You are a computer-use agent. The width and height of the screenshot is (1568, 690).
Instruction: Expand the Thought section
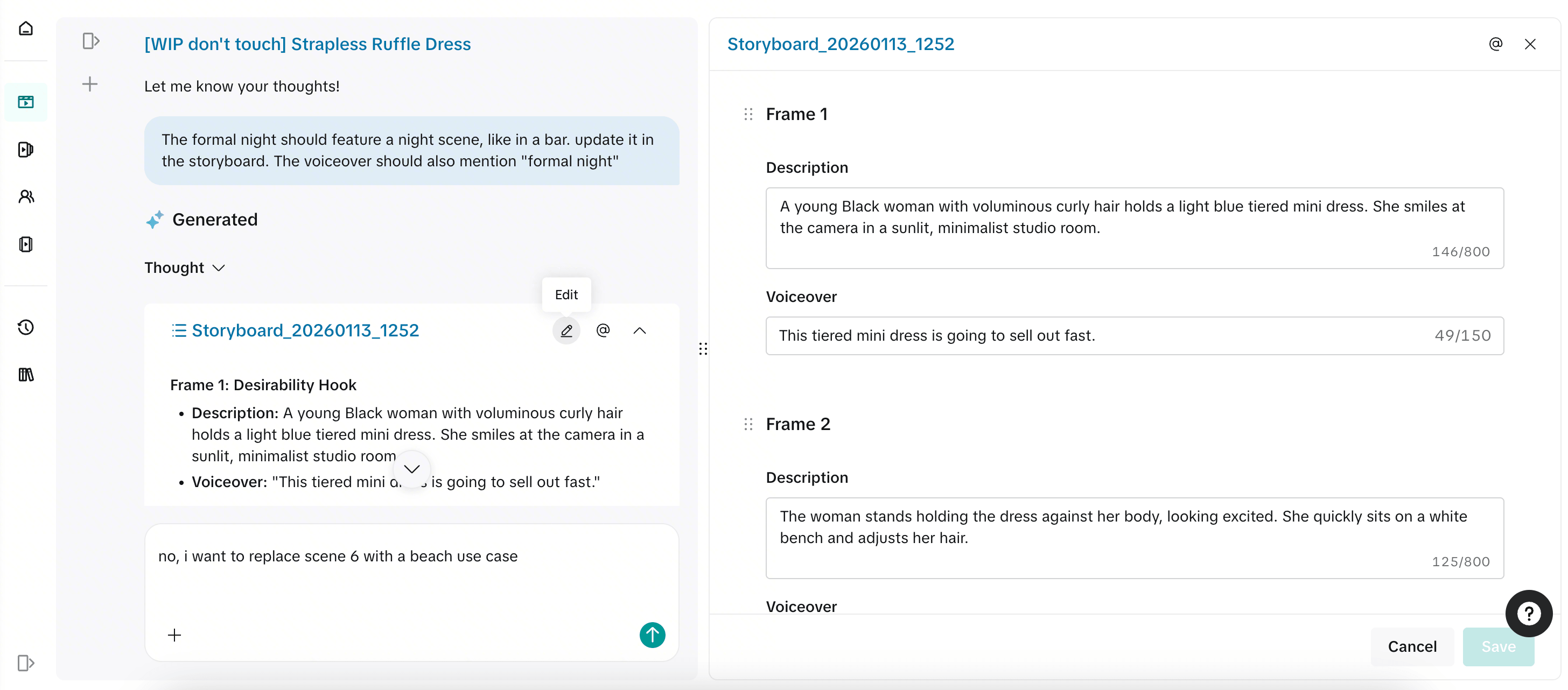185,267
